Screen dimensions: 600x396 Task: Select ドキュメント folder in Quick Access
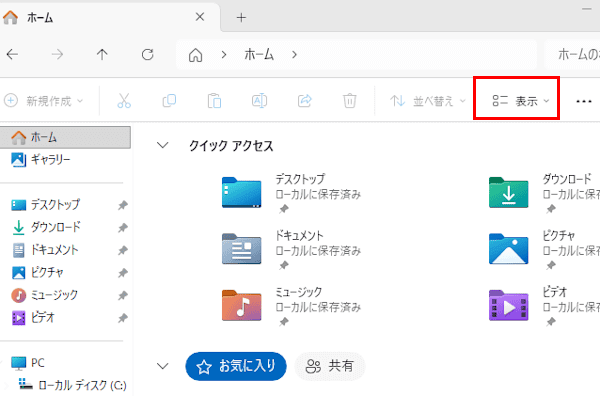coord(292,249)
